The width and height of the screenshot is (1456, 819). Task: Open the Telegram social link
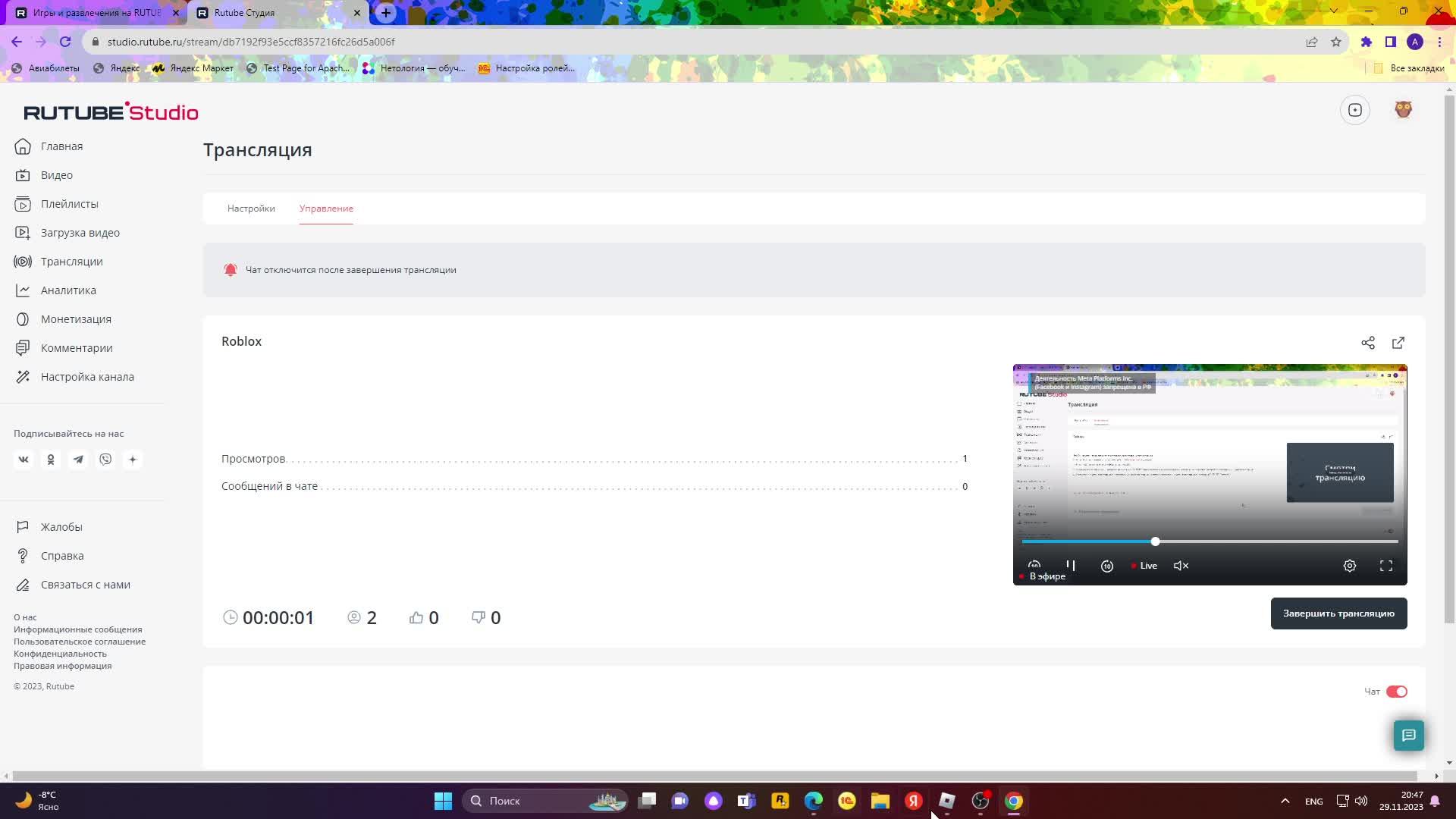pos(78,460)
